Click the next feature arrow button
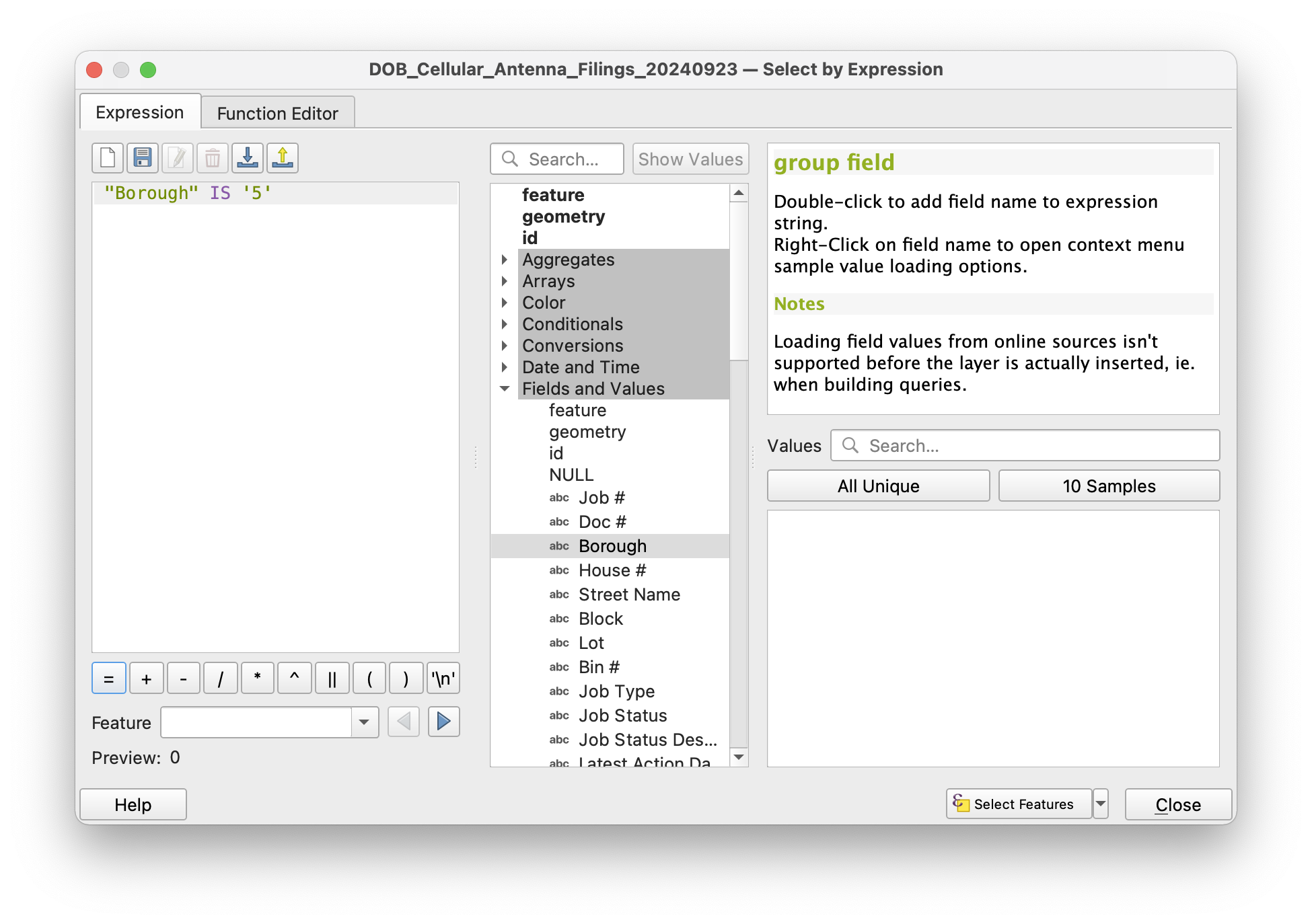This screenshot has width=1312, height=924. click(443, 722)
